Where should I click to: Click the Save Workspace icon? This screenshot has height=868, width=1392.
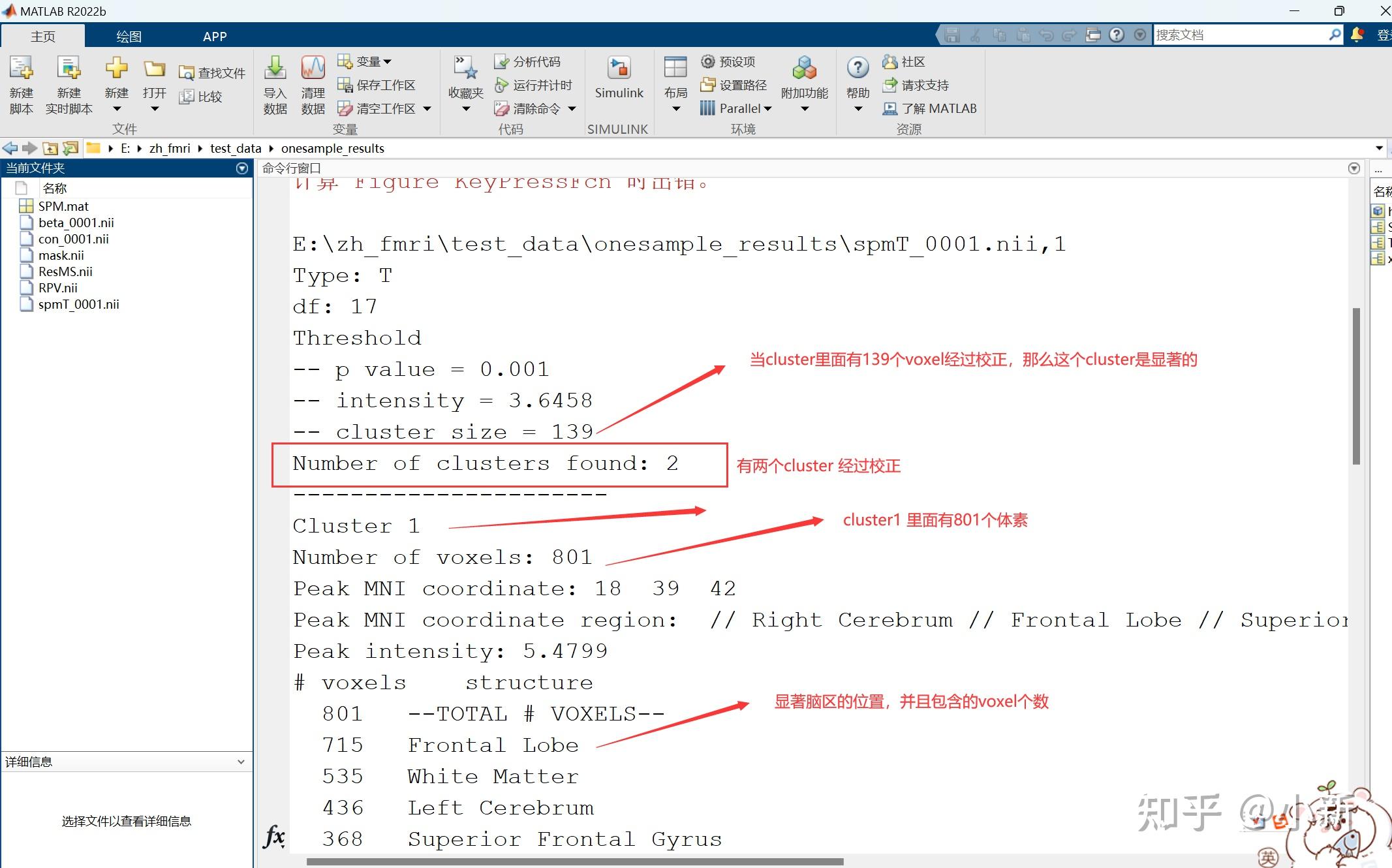pos(345,85)
